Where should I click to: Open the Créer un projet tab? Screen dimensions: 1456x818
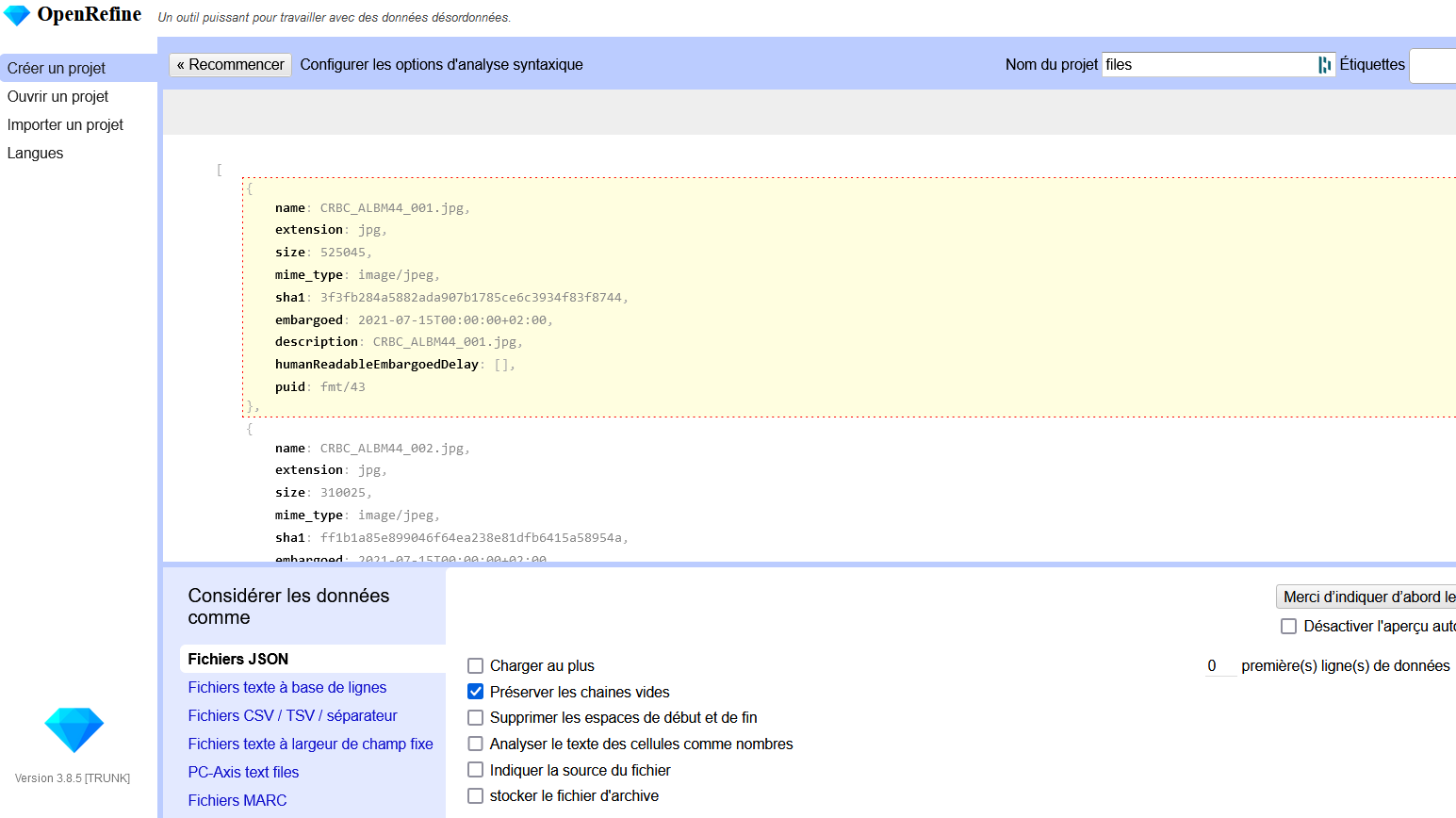[x=57, y=68]
